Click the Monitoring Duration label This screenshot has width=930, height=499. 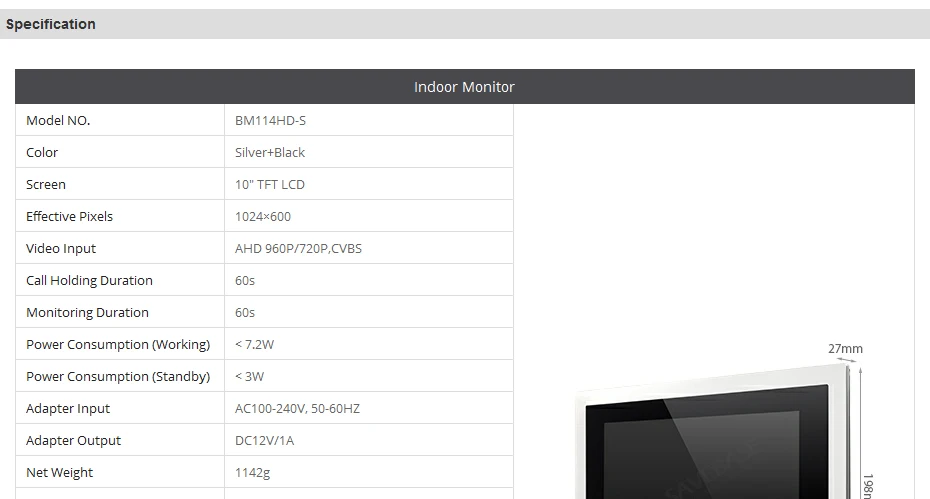point(87,313)
